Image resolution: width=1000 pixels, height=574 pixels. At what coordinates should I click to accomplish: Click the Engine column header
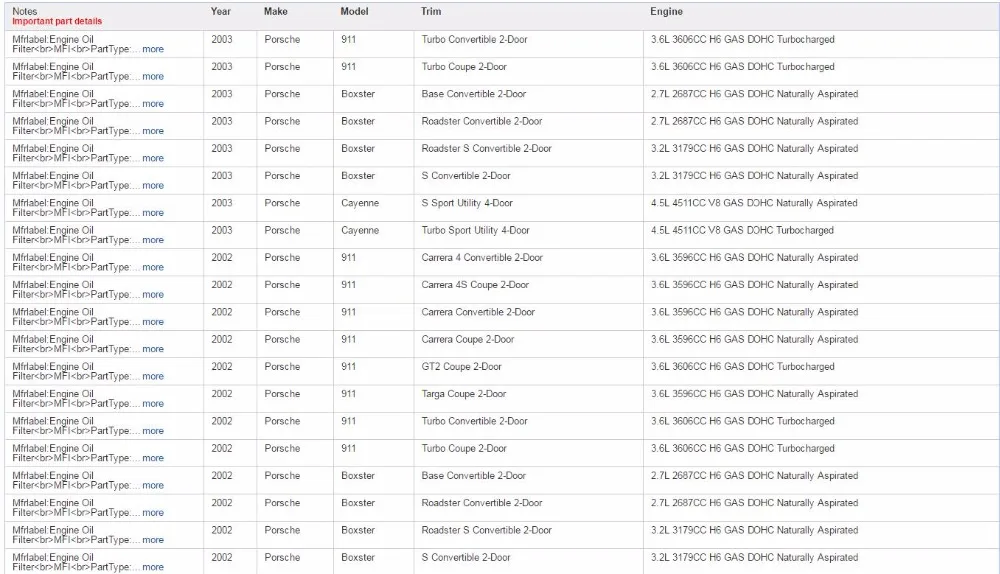666,11
